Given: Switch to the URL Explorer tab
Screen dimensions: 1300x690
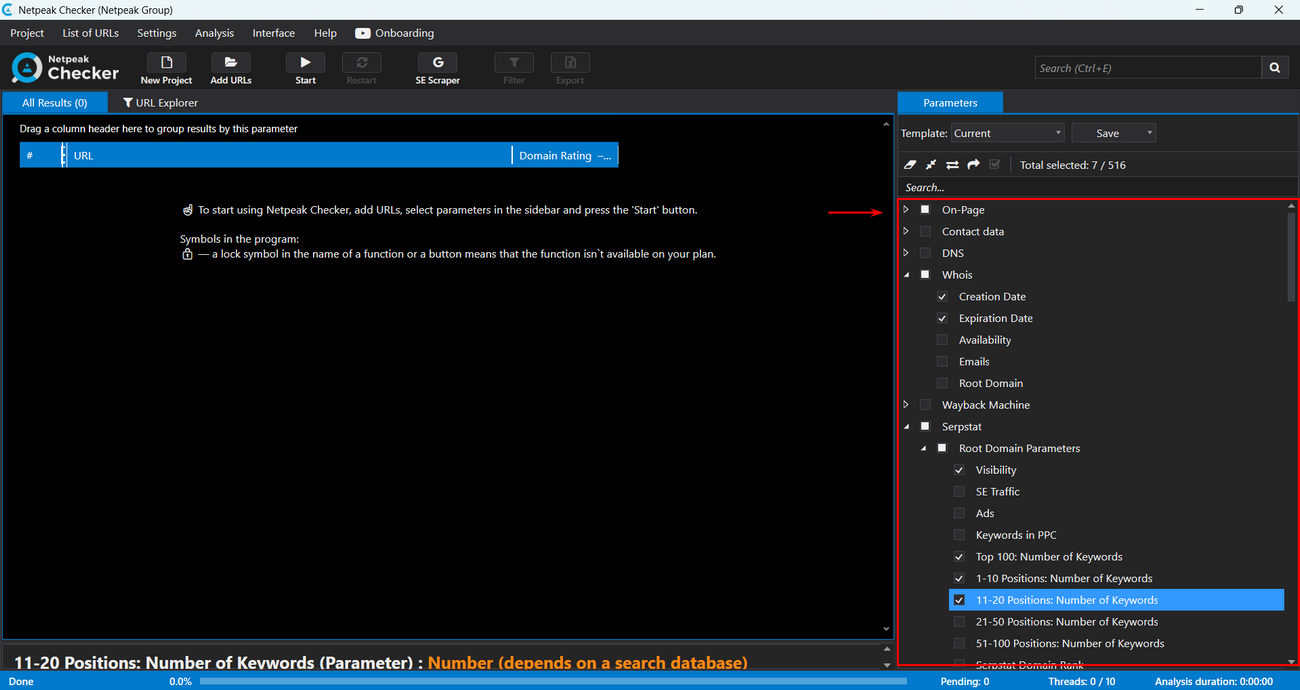Looking at the screenshot, I should 160,102.
